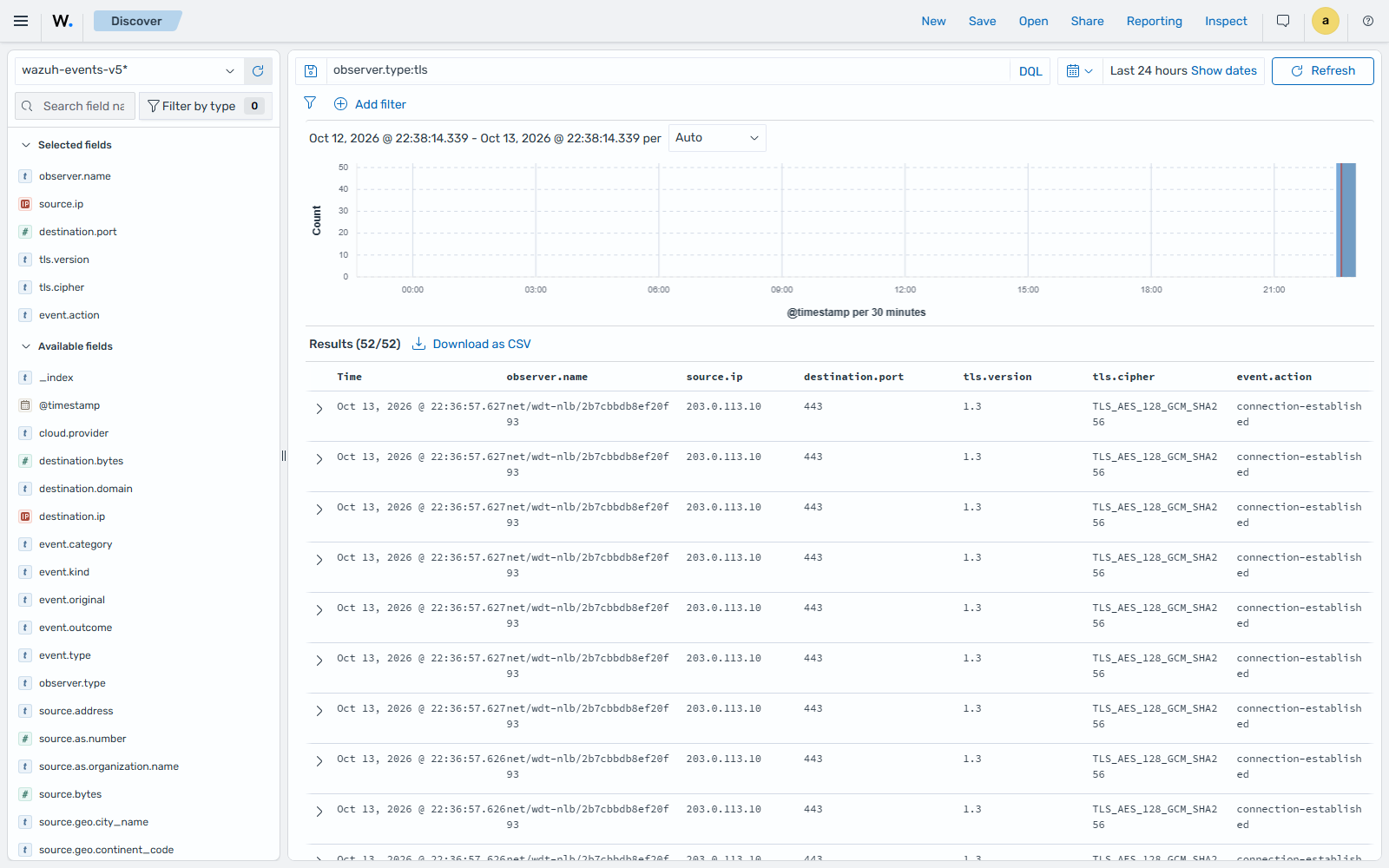Open the user avatar menu
This screenshot has width=1389, height=868.
[1325, 21]
